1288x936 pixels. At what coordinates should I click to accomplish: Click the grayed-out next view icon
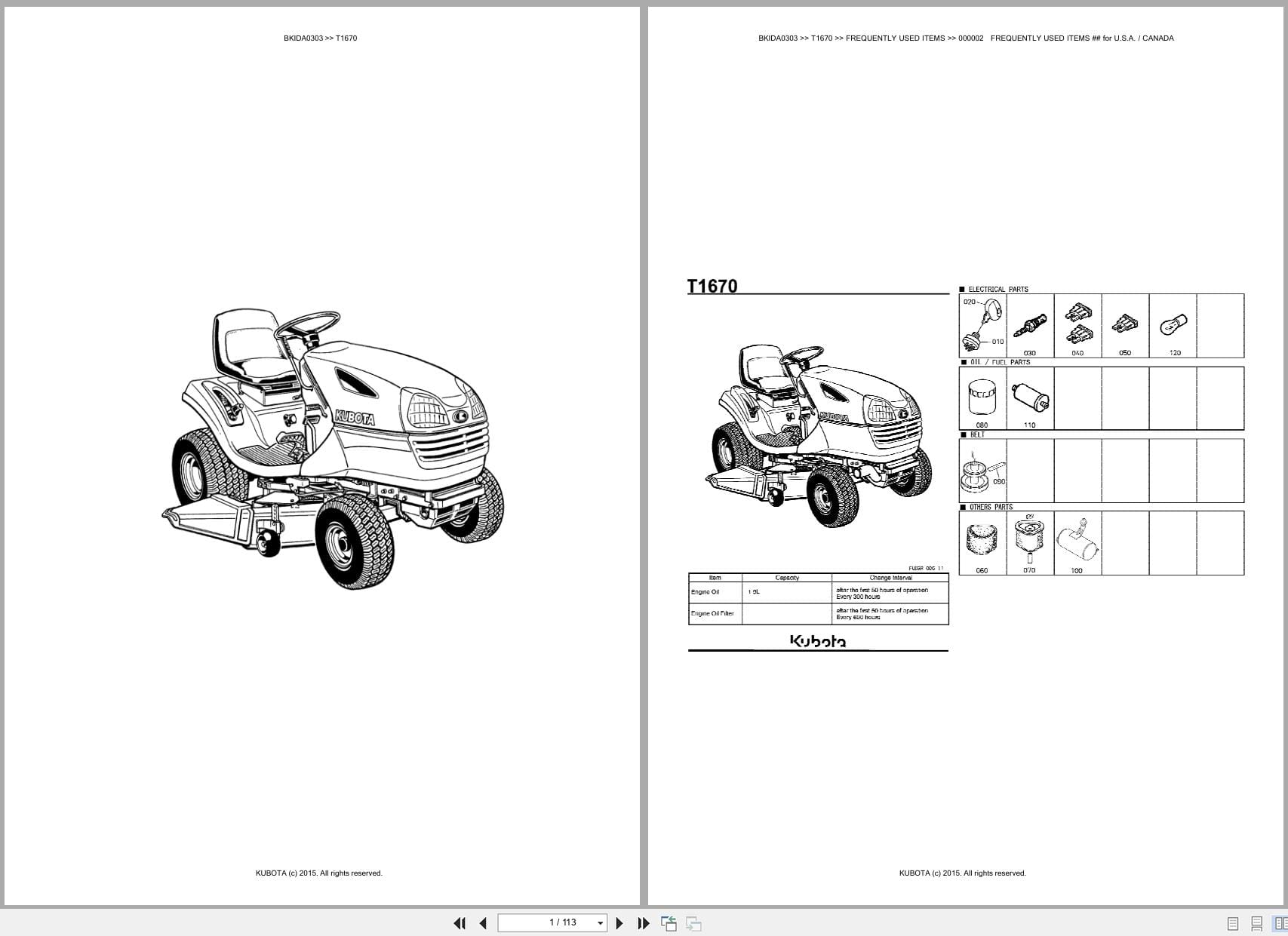[x=693, y=923]
